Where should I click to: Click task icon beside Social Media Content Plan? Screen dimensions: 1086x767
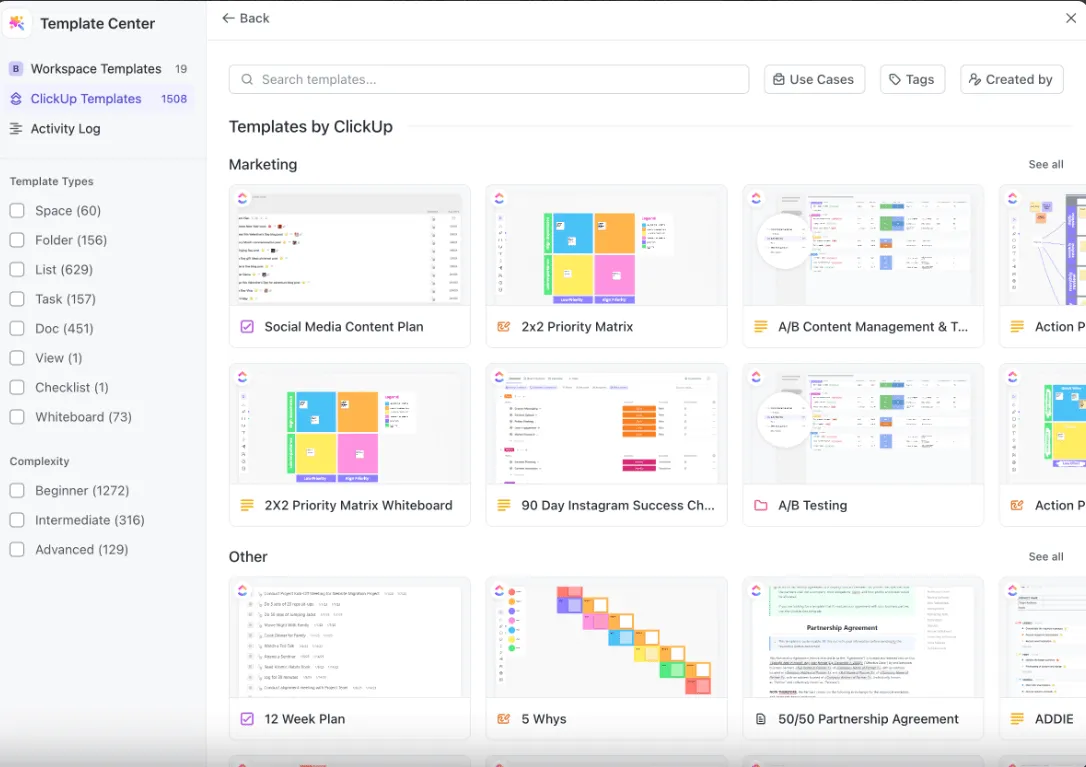tap(247, 326)
